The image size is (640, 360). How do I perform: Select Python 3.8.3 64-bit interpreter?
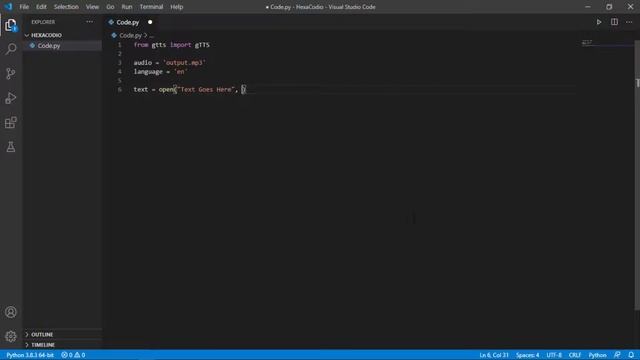coord(30,355)
